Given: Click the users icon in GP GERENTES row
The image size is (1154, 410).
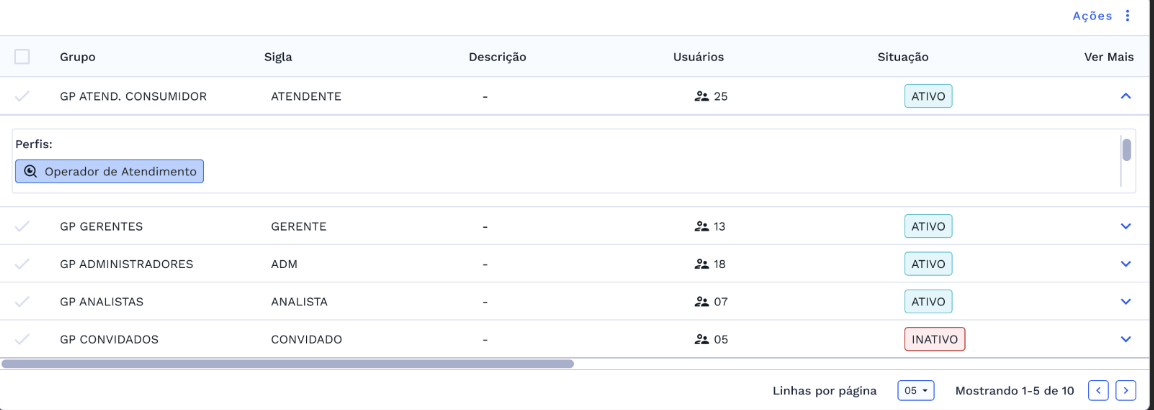Looking at the screenshot, I should [701, 226].
